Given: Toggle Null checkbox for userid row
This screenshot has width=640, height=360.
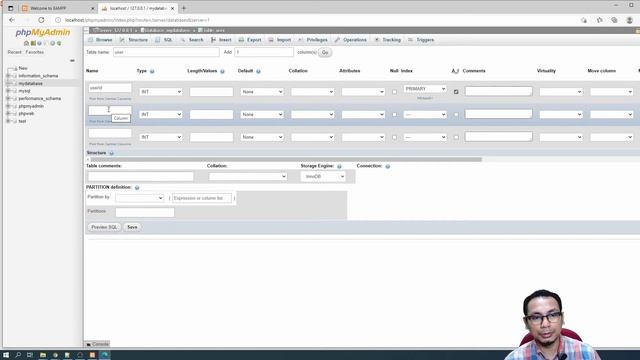Looking at the screenshot, I should [x=394, y=92].
